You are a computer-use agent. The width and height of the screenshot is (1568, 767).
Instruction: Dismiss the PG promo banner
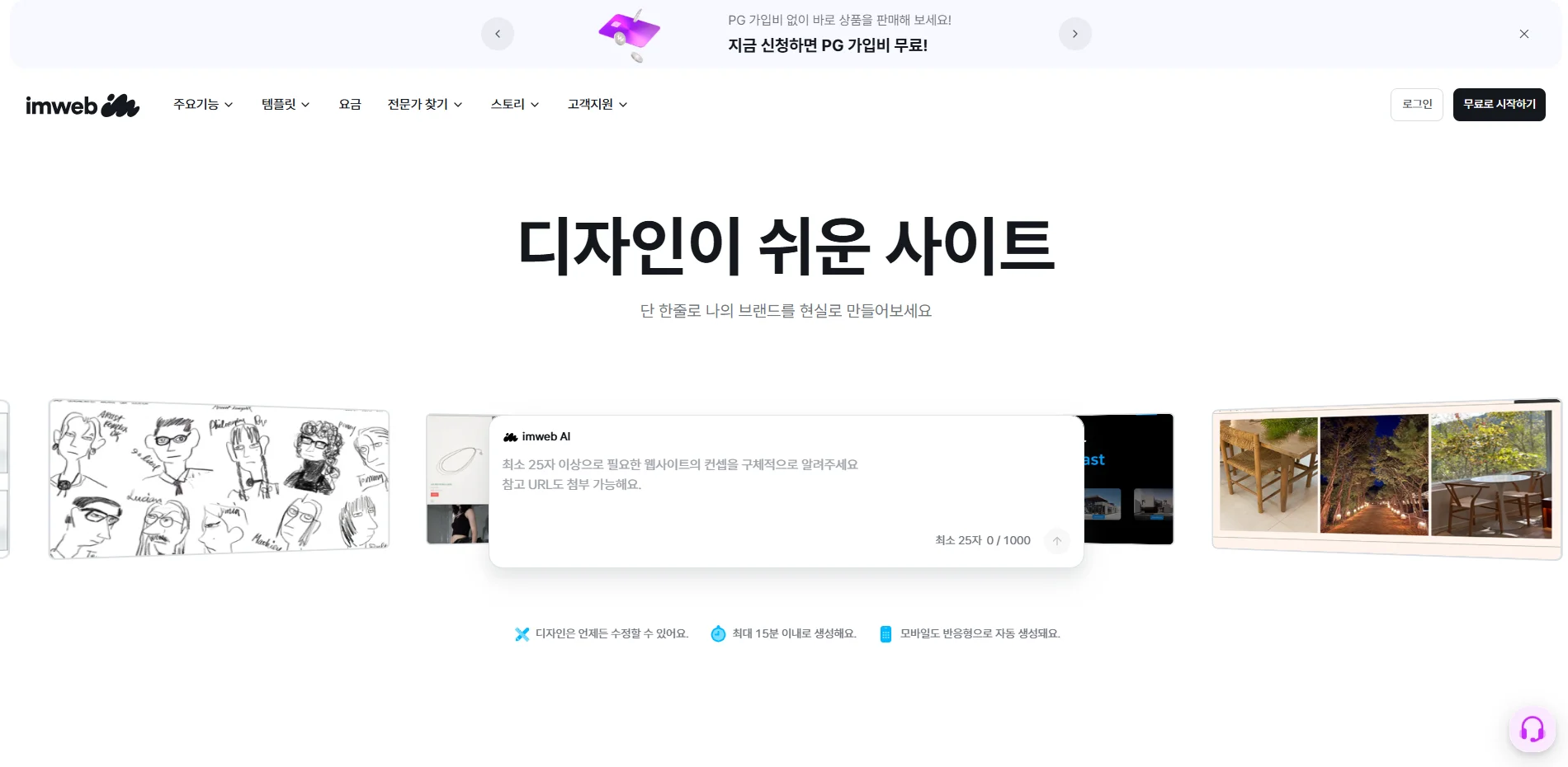pos(1523,34)
